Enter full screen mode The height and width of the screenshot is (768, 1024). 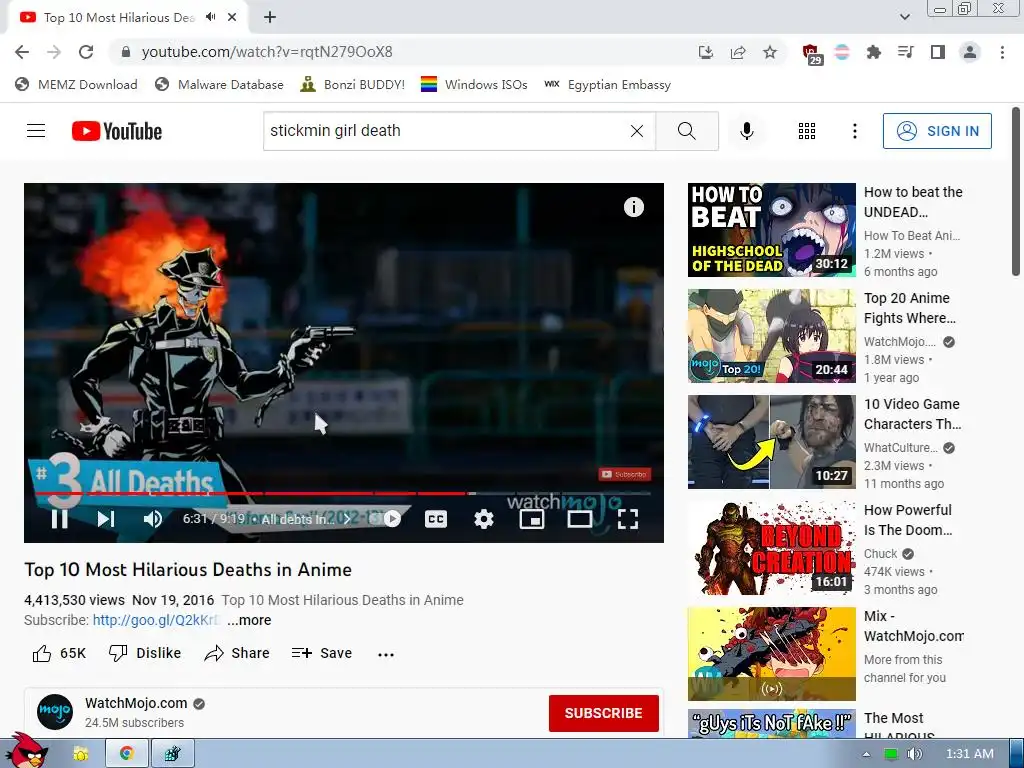point(628,519)
